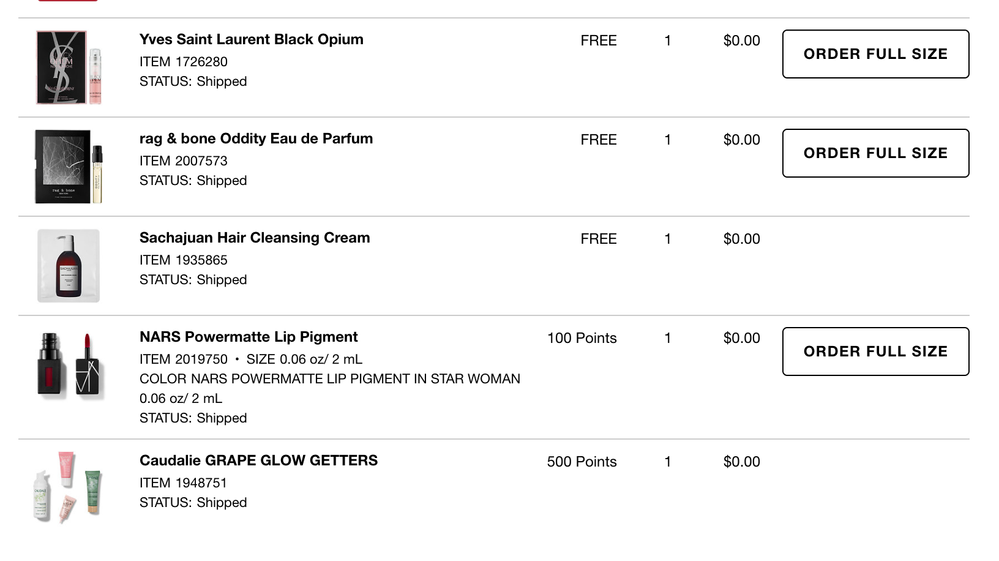This screenshot has width=999, height=561.
Task: Order full size of YSL Black Opium
Action: 875,54
